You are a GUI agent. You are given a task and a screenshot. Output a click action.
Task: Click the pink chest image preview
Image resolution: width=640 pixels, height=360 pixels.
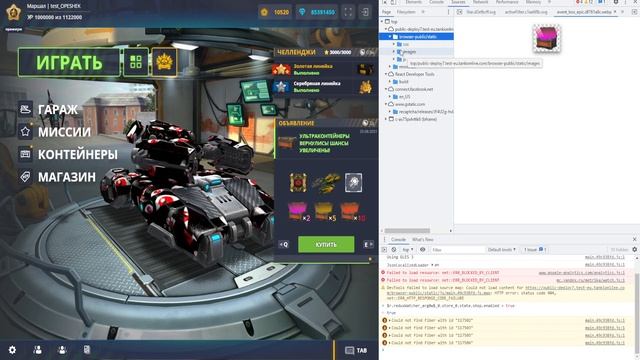click(547, 38)
